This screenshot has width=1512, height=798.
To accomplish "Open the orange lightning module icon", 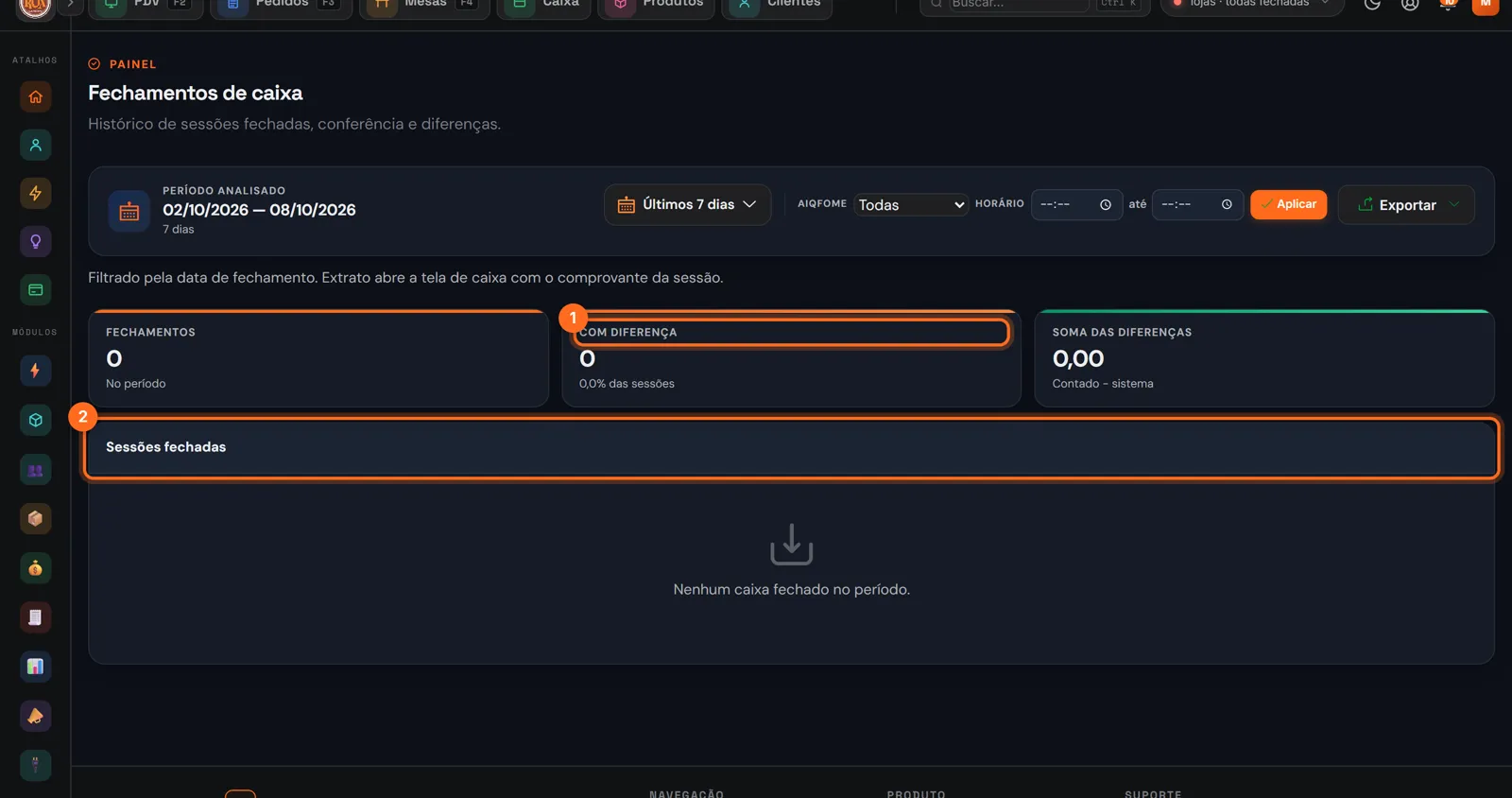I will (x=36, y=371).
